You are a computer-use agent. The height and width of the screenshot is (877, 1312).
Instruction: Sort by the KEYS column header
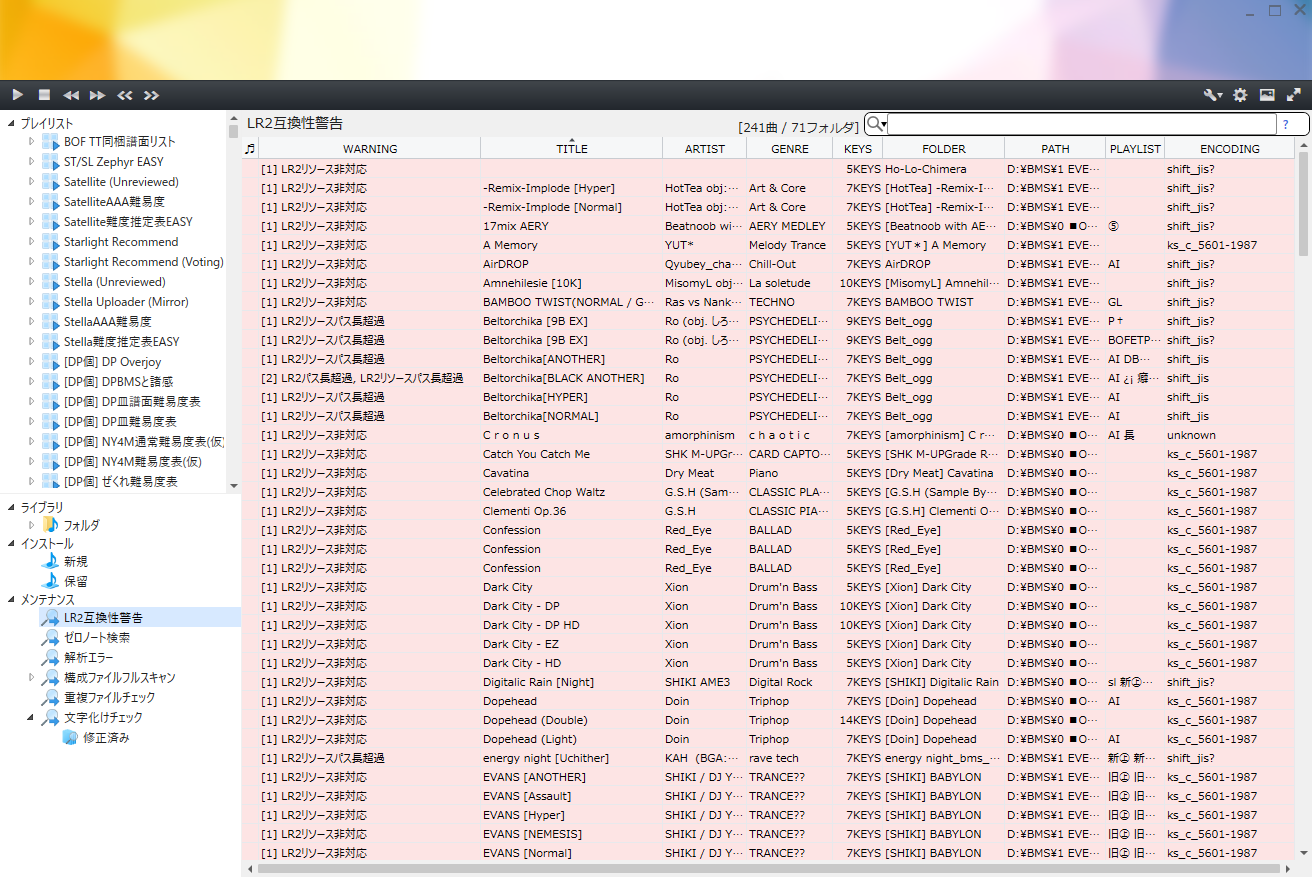pyautogui.click(x=858, y=149)
